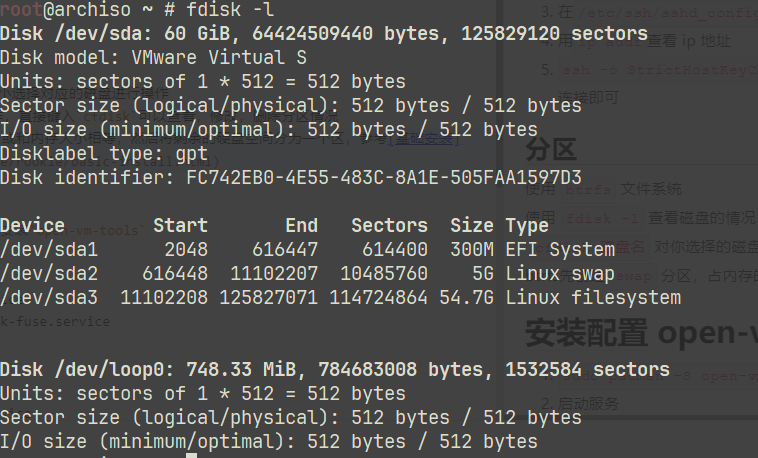Click the /dev/sda2 device entry
This screenshot has height=458, width=758.
coord(49,274)
